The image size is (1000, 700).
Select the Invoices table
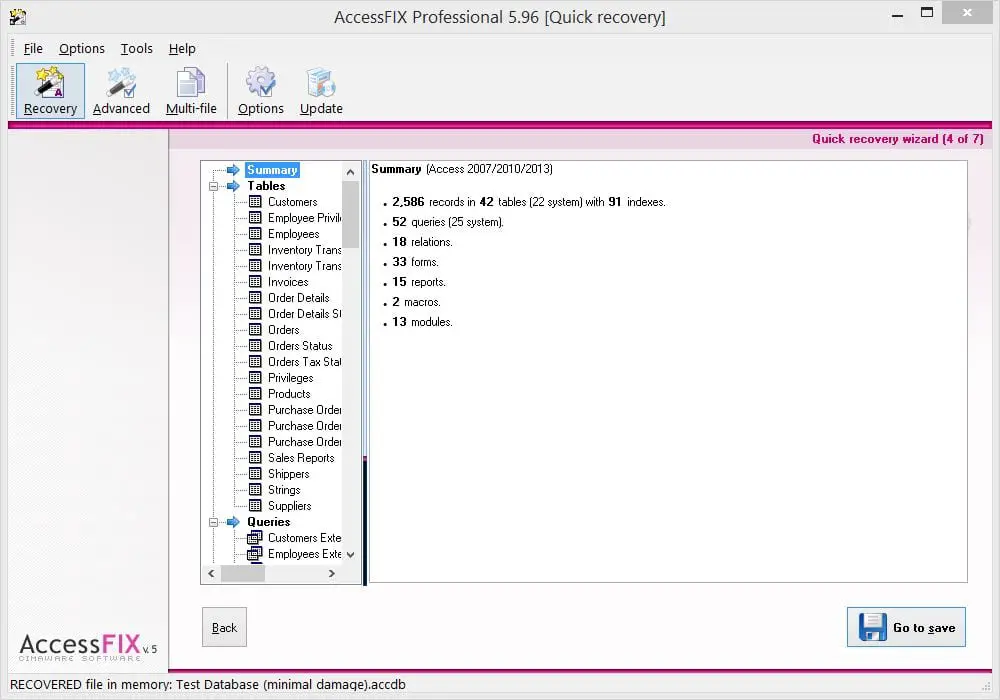click(288, 281)
